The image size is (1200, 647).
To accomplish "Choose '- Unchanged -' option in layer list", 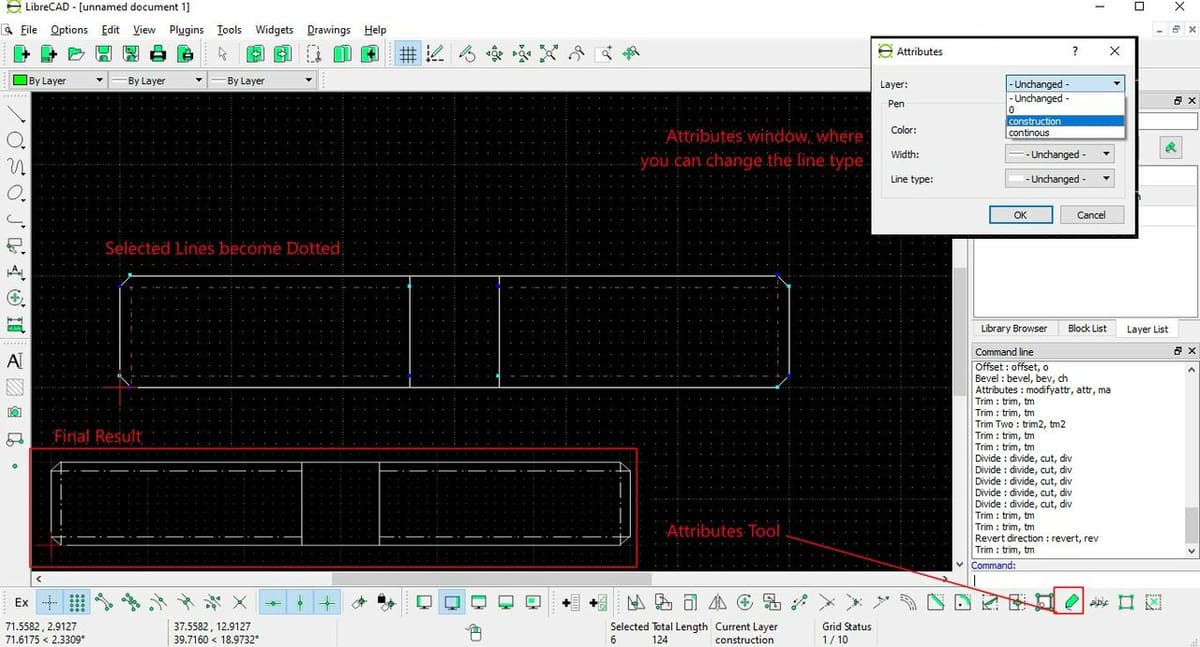I will tap(1065, 99).
